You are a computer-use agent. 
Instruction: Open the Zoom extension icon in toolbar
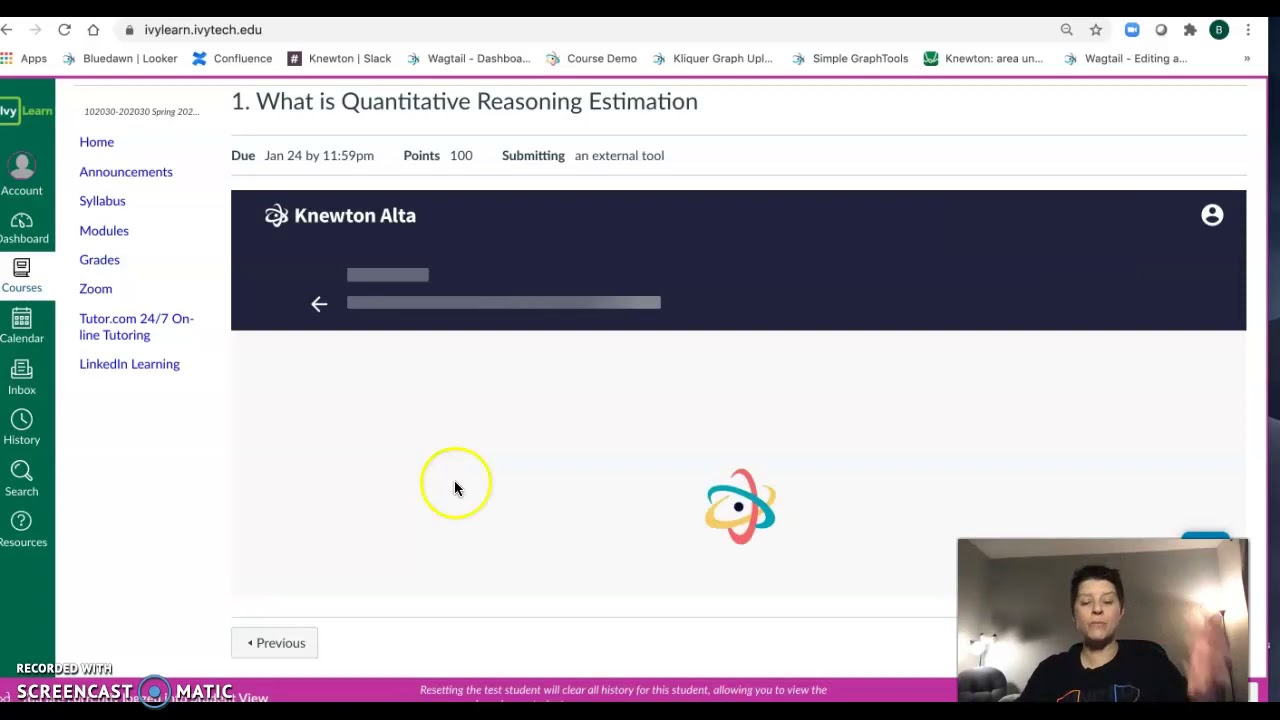[1132, 30]
